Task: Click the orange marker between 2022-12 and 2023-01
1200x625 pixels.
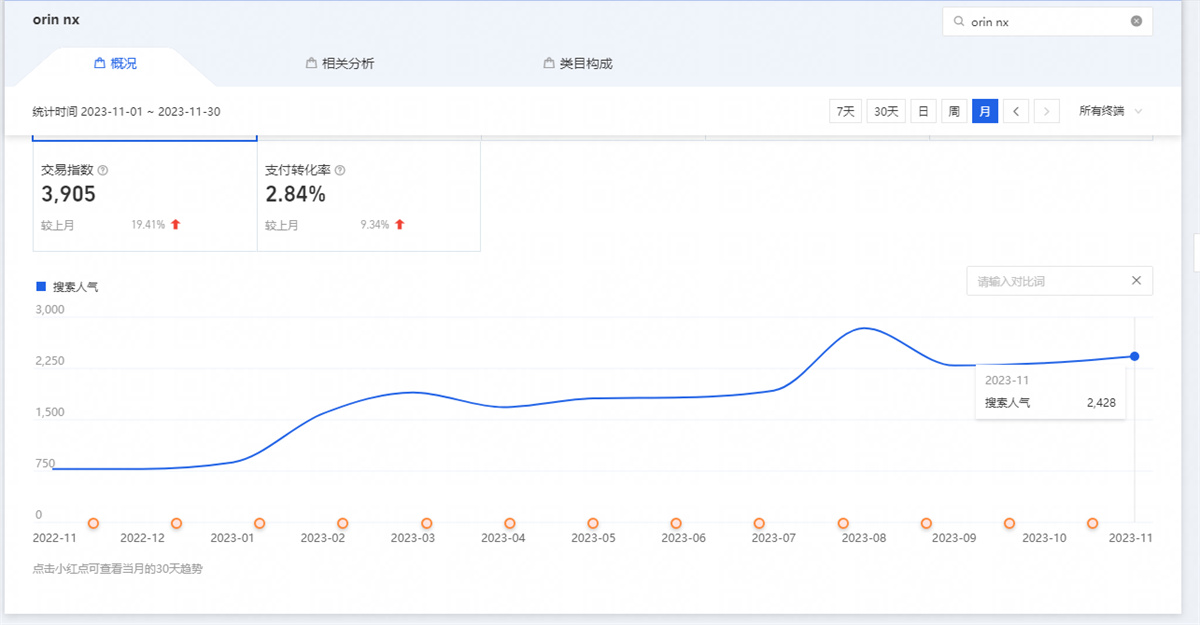Action: (x=176, y=523)
